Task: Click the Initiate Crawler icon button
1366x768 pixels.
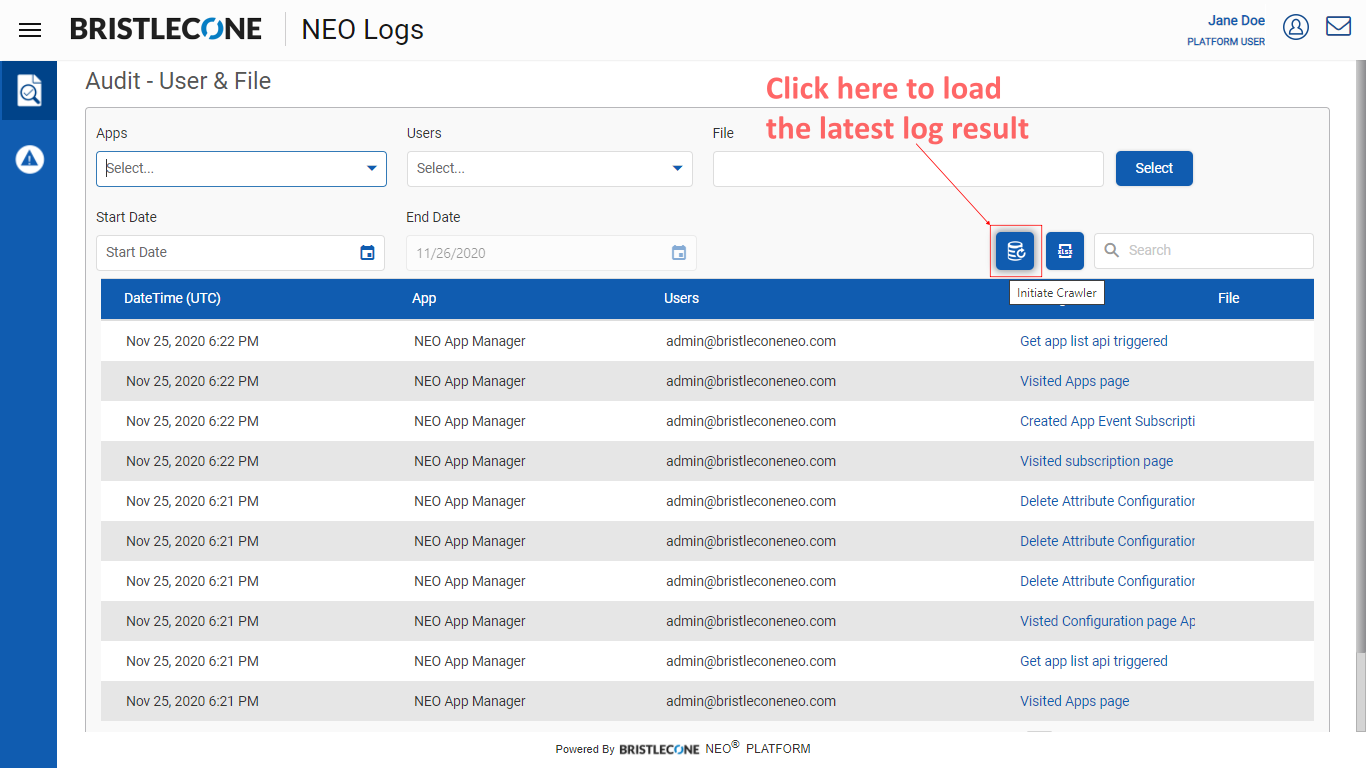Action: (1015, 251)
